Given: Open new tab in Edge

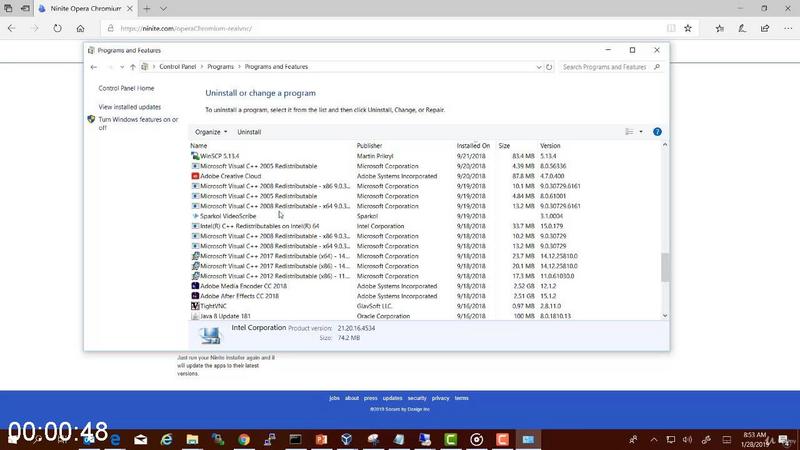Looking at the screenshot, I should (x=147, y=9).
